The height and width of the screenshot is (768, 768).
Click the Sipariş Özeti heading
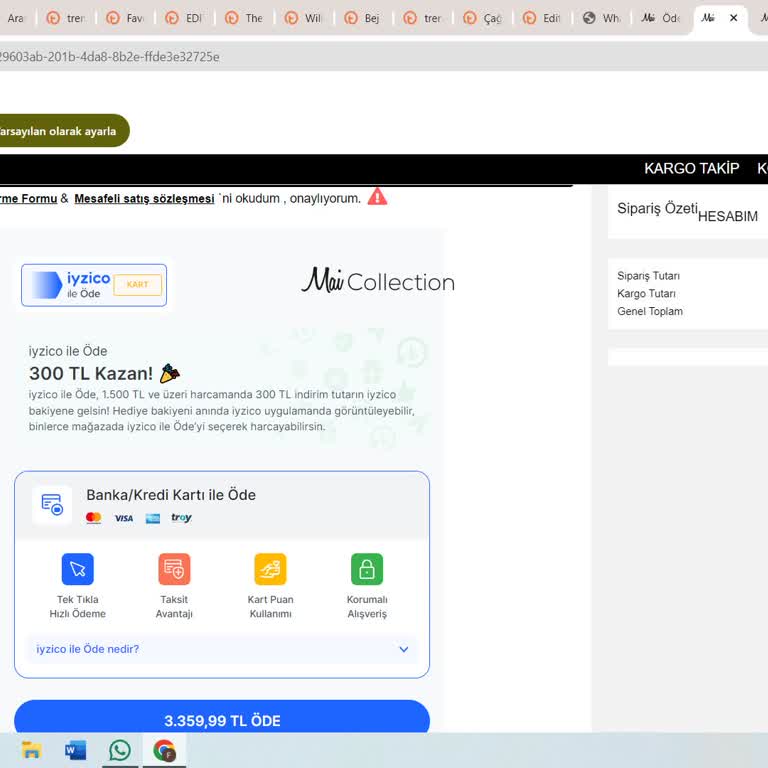point(657,208)
